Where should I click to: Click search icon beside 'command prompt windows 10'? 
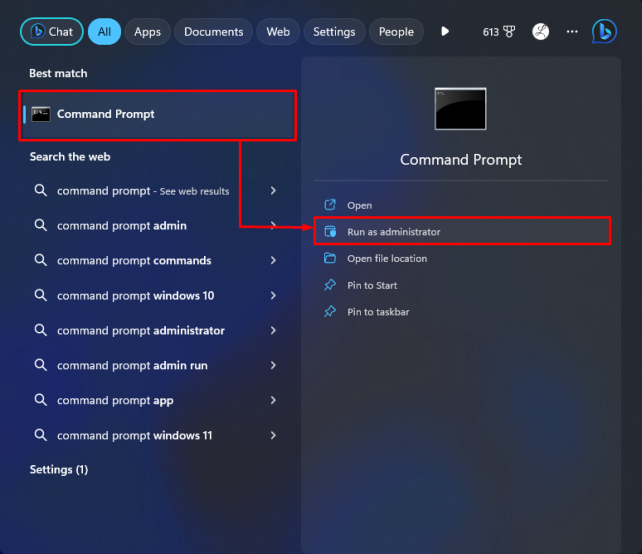pyautogui.click(x=40, y=295)
